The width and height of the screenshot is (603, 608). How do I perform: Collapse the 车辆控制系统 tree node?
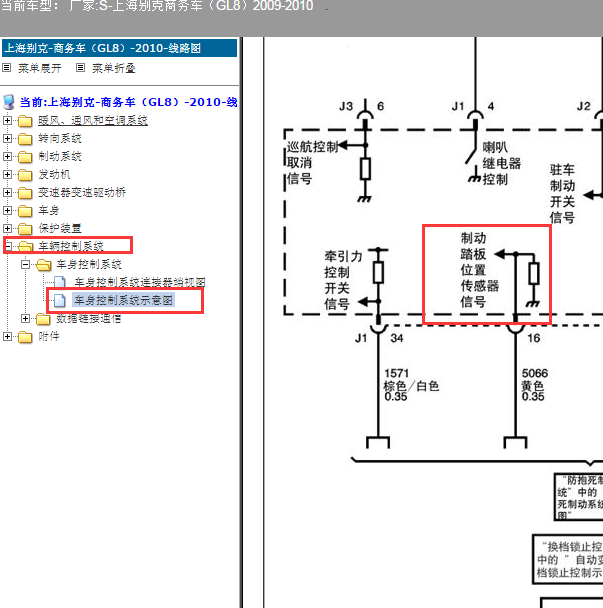8,246
